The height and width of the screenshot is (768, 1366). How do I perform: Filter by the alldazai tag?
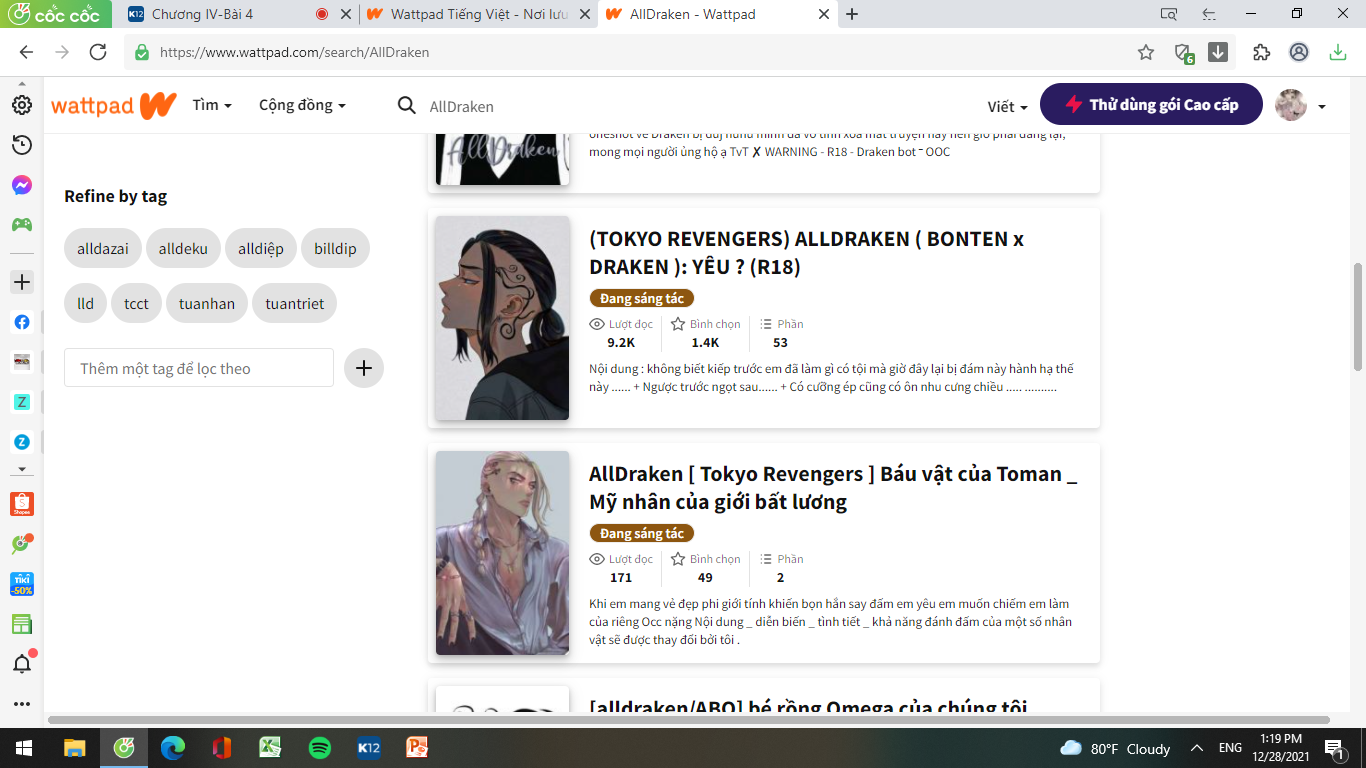(103, 248)
